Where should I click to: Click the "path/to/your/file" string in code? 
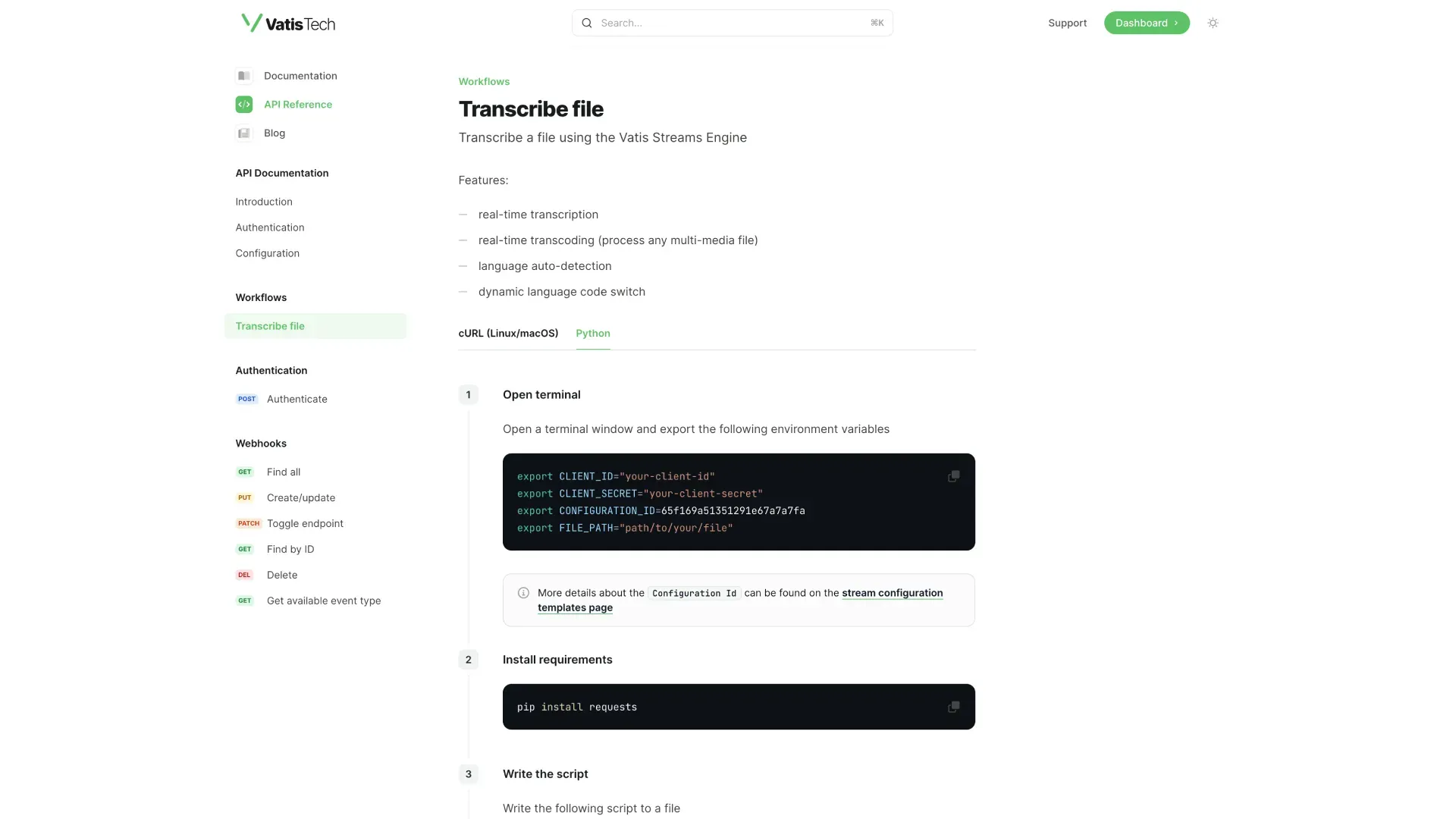(x=676, y=529)
